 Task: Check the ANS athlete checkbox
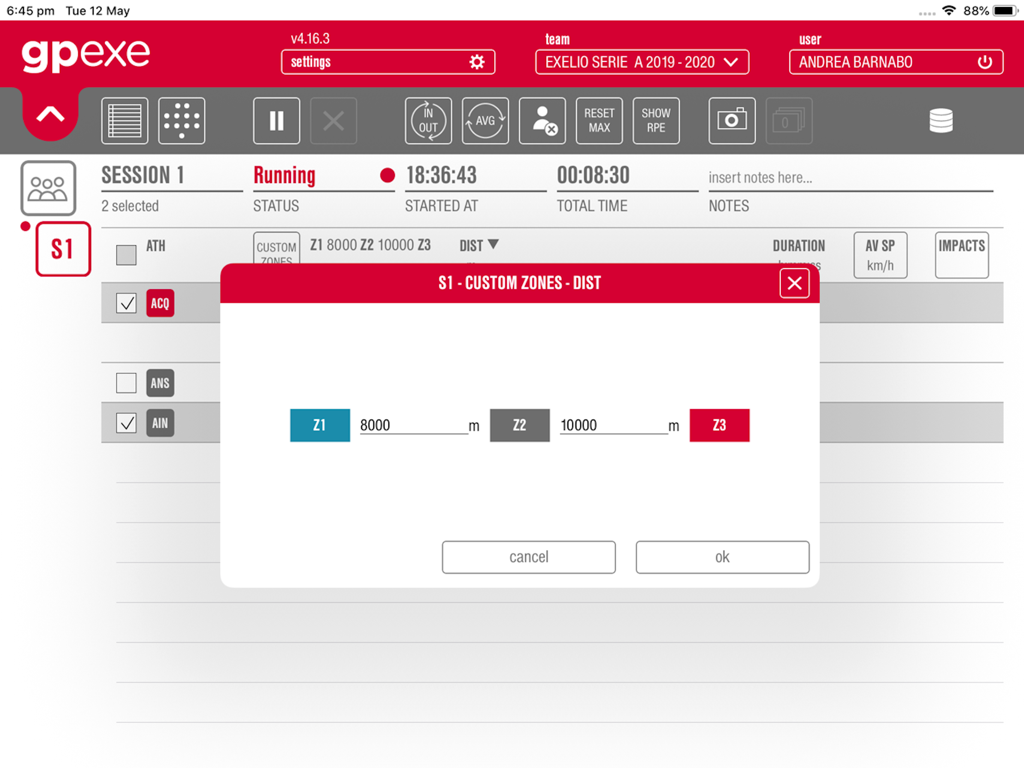click(126, 383)
